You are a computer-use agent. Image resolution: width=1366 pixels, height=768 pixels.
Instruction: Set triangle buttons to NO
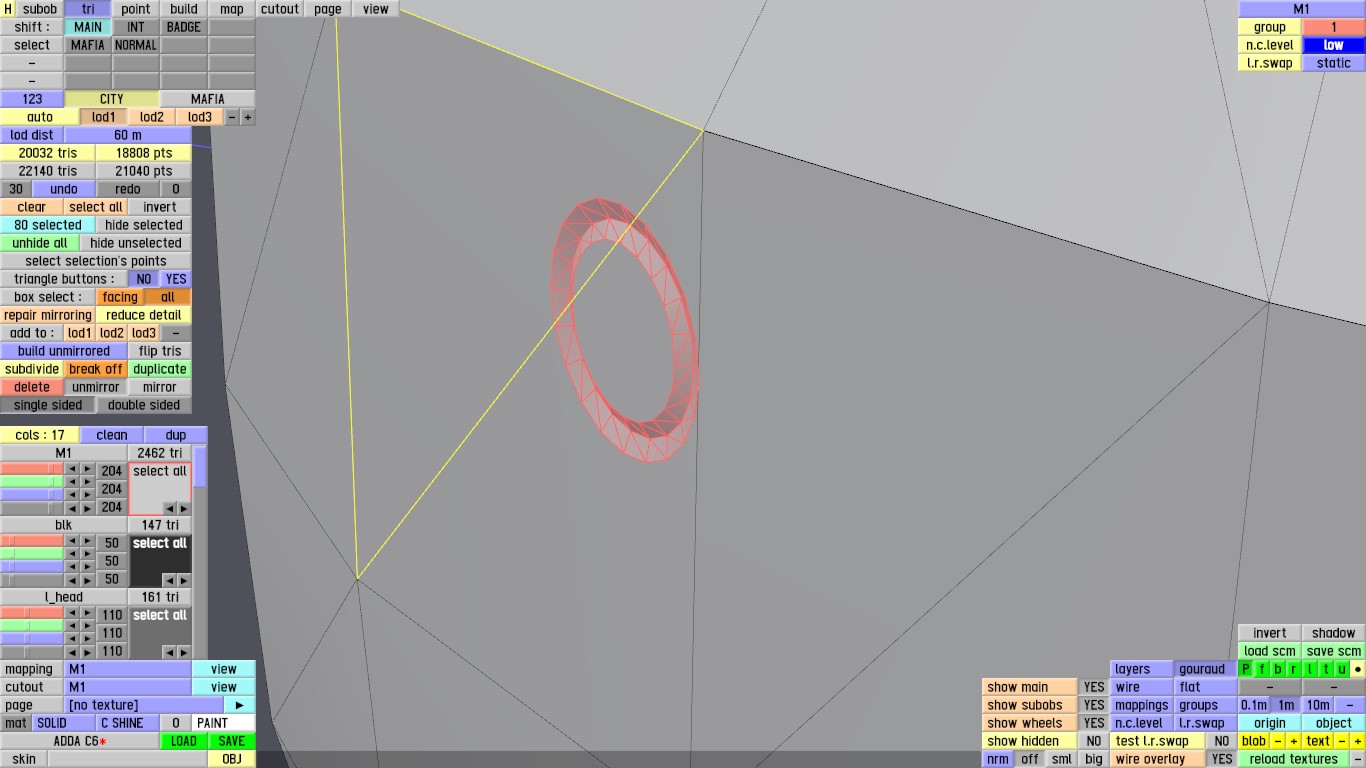tap(144, 279)
